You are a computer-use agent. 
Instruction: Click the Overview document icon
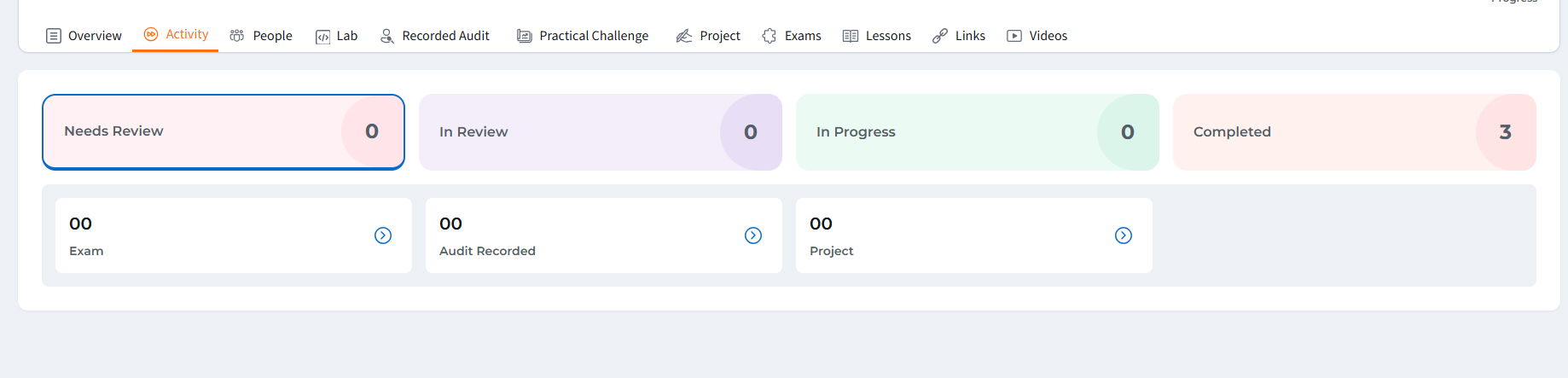[54, 36]
